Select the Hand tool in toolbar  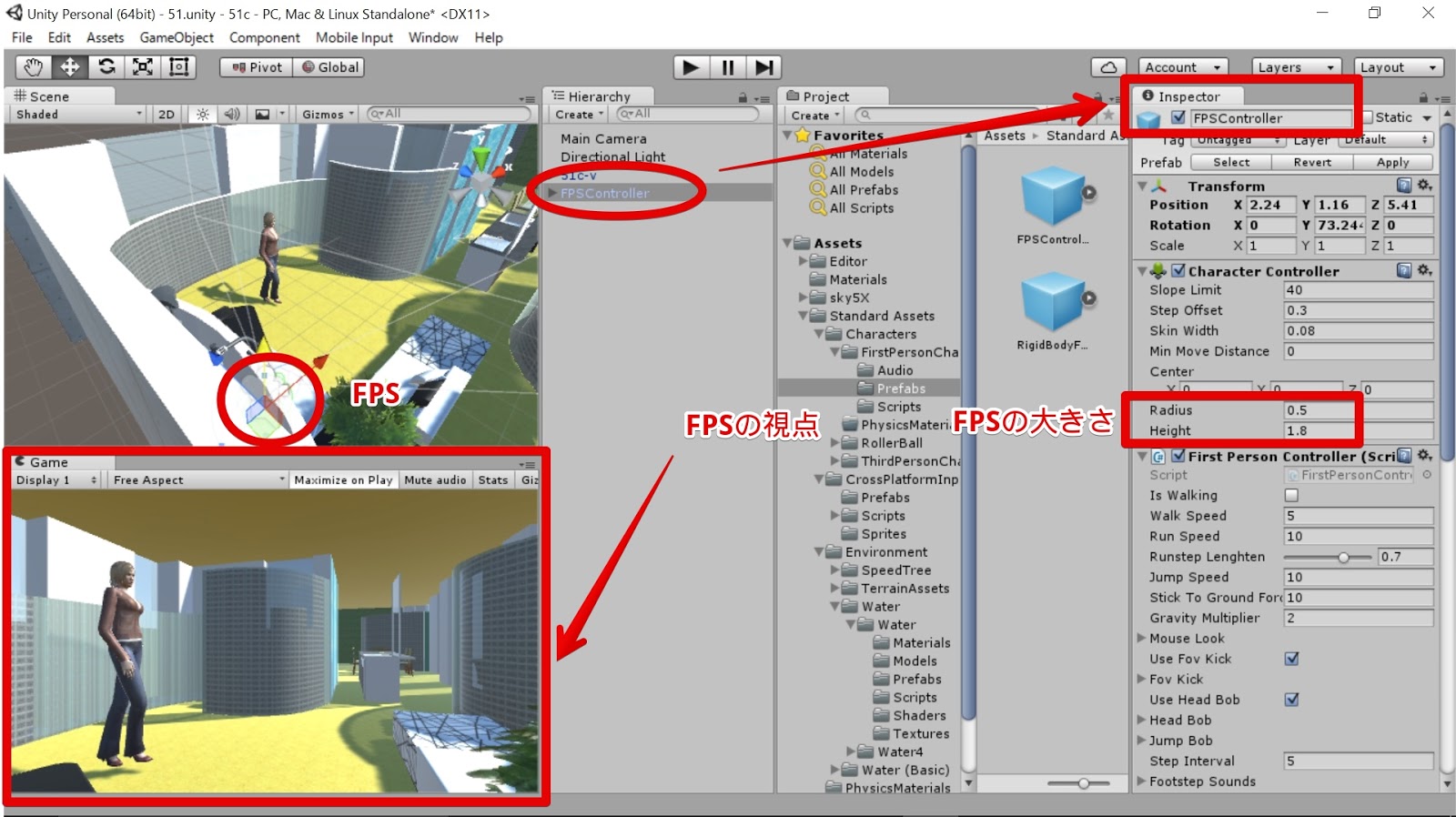tap(34, 67)
